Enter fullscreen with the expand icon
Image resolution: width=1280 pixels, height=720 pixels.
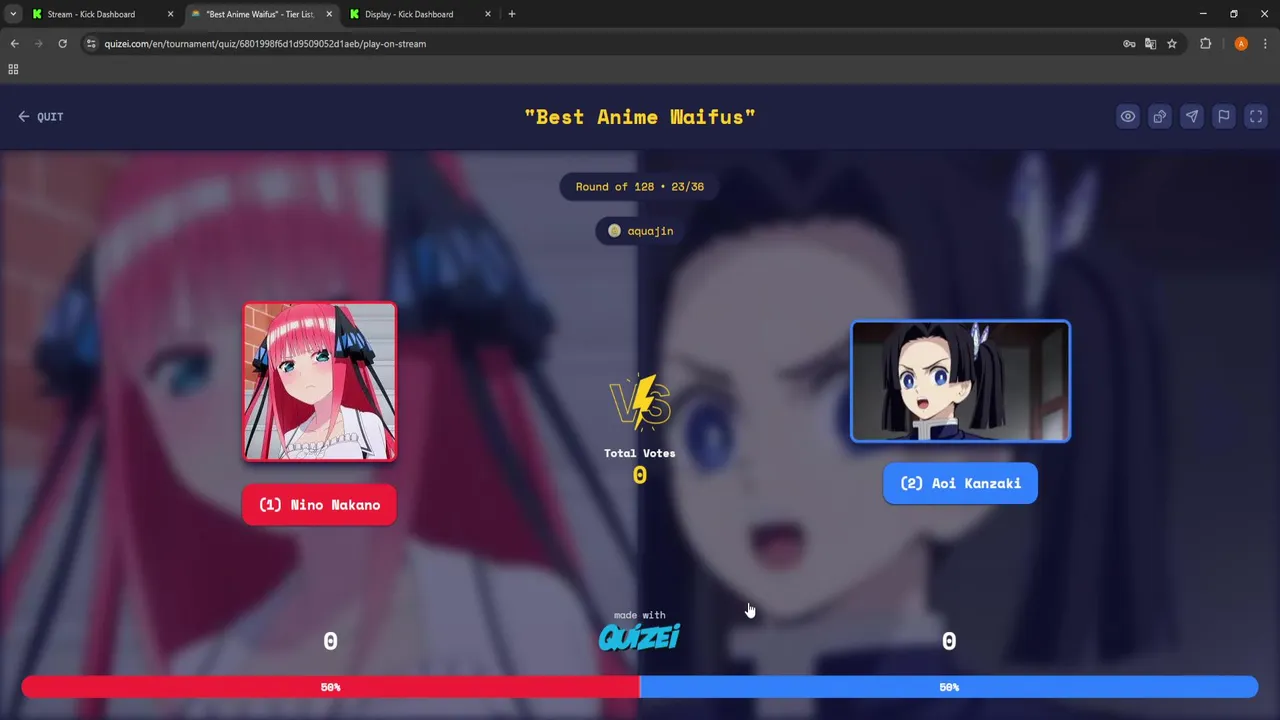(x=1256, y=117)
